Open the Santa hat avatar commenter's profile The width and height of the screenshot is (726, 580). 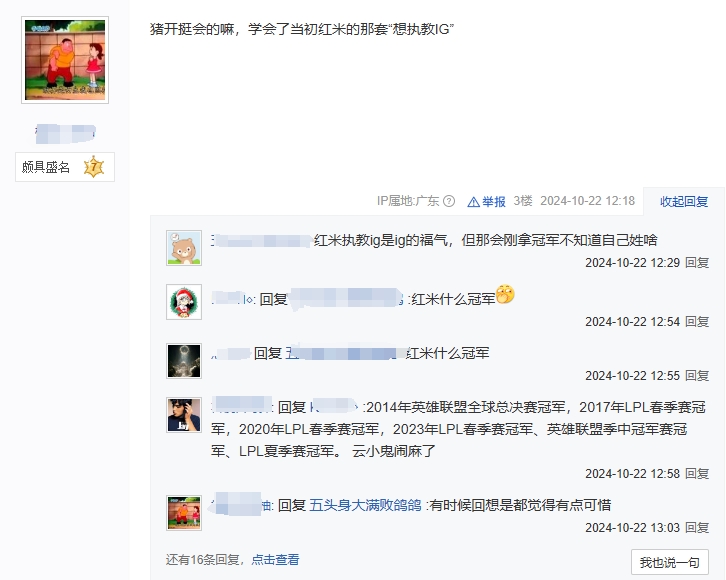[184, 302]
